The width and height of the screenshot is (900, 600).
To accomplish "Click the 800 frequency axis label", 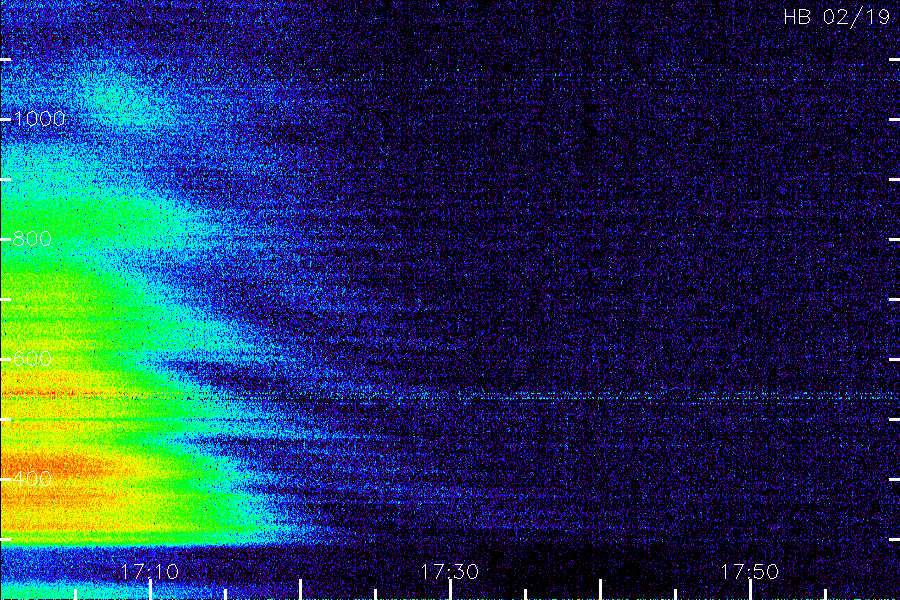I will (32, 239).
